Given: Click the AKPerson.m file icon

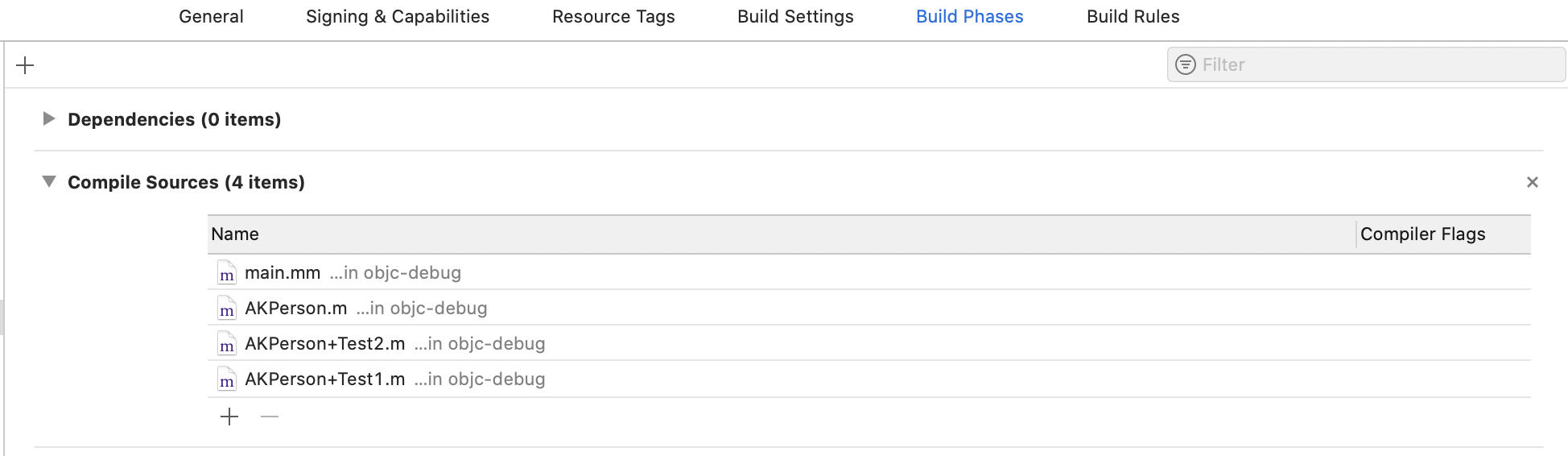Looking at the screenshot, I should pyautogui.click(x=227, y=309).
